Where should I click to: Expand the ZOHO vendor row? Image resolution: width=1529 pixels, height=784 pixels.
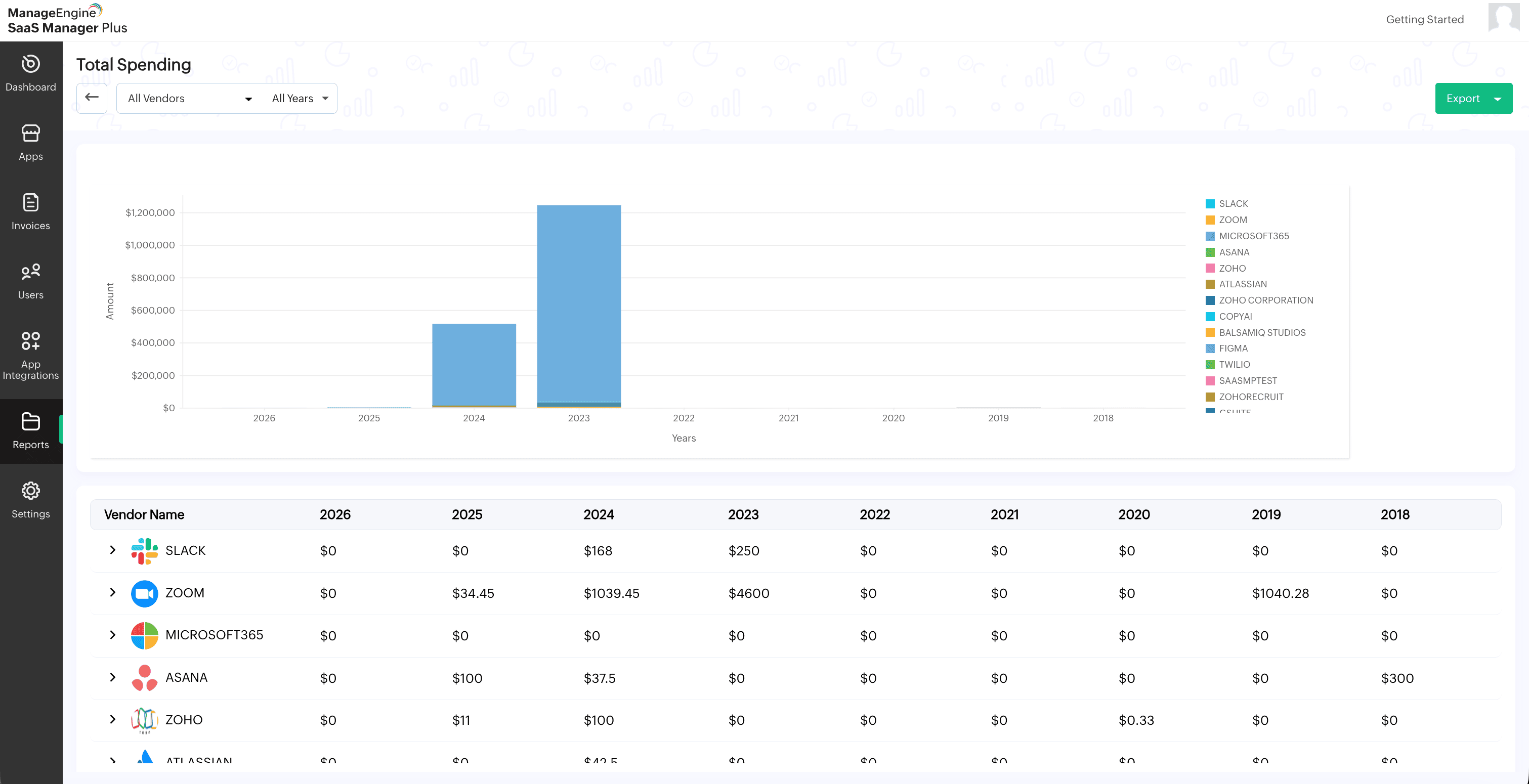pos(113,719)
